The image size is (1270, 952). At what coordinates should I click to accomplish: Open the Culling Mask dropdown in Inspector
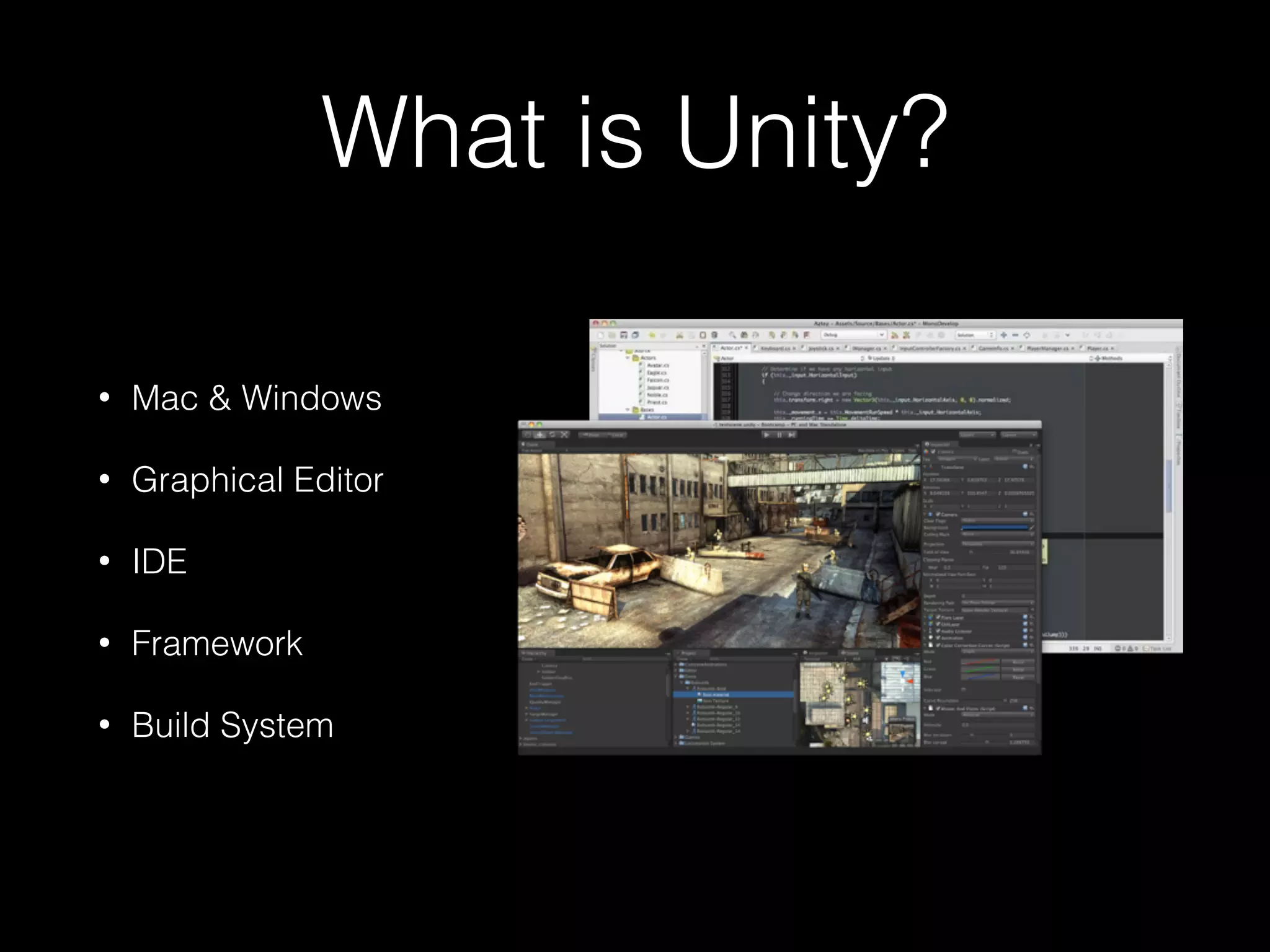[x=997, y=534]
